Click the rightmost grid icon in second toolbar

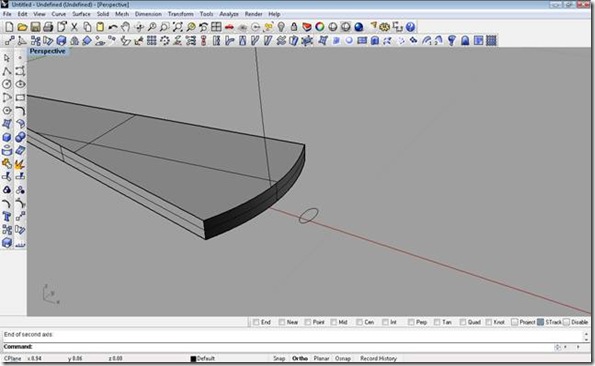point(491,40)
